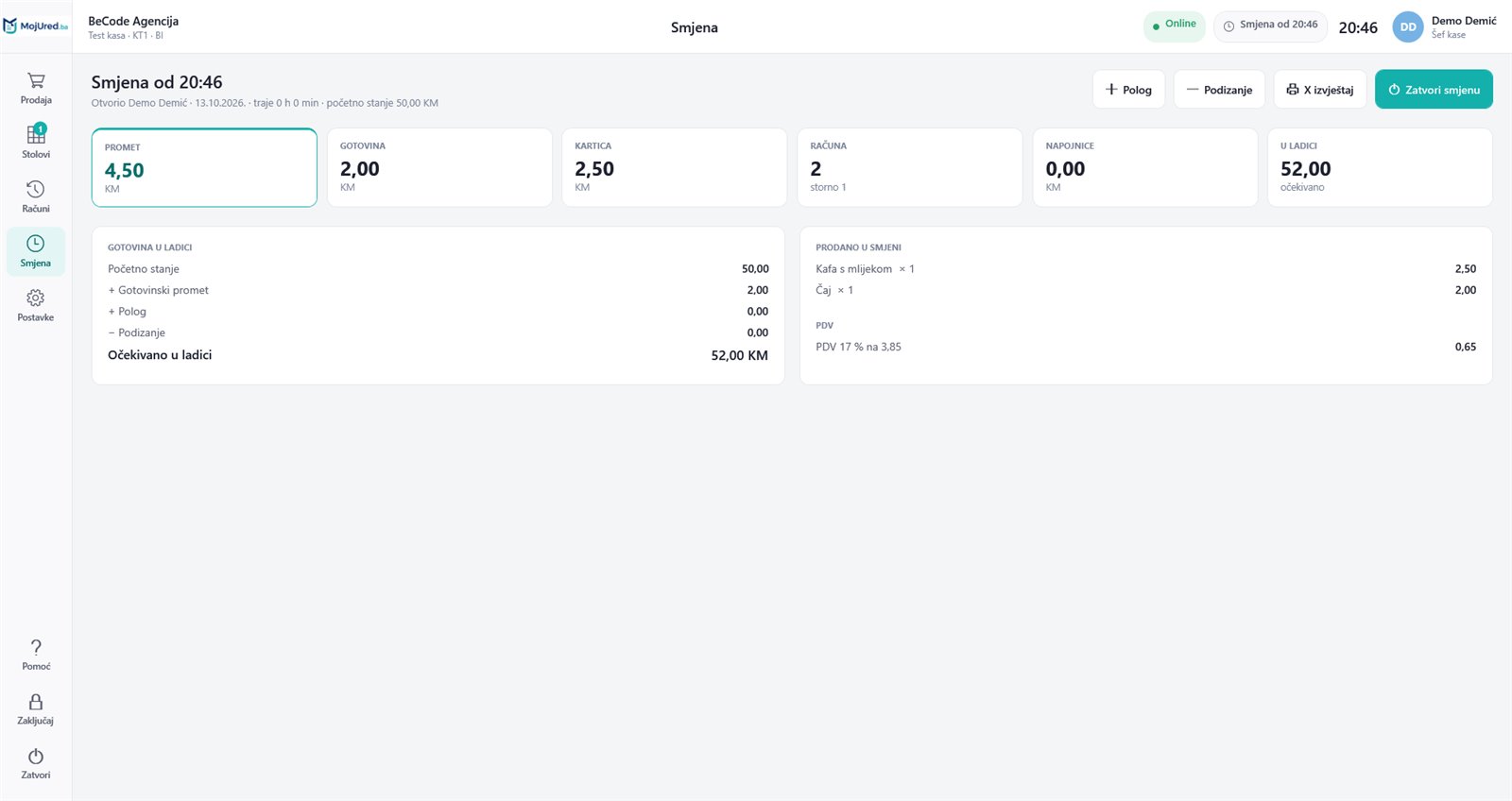The image size is (1512, 801).
Task: Click the Test kasa · KT1 · BI subtitle
Action: [126, 36]
